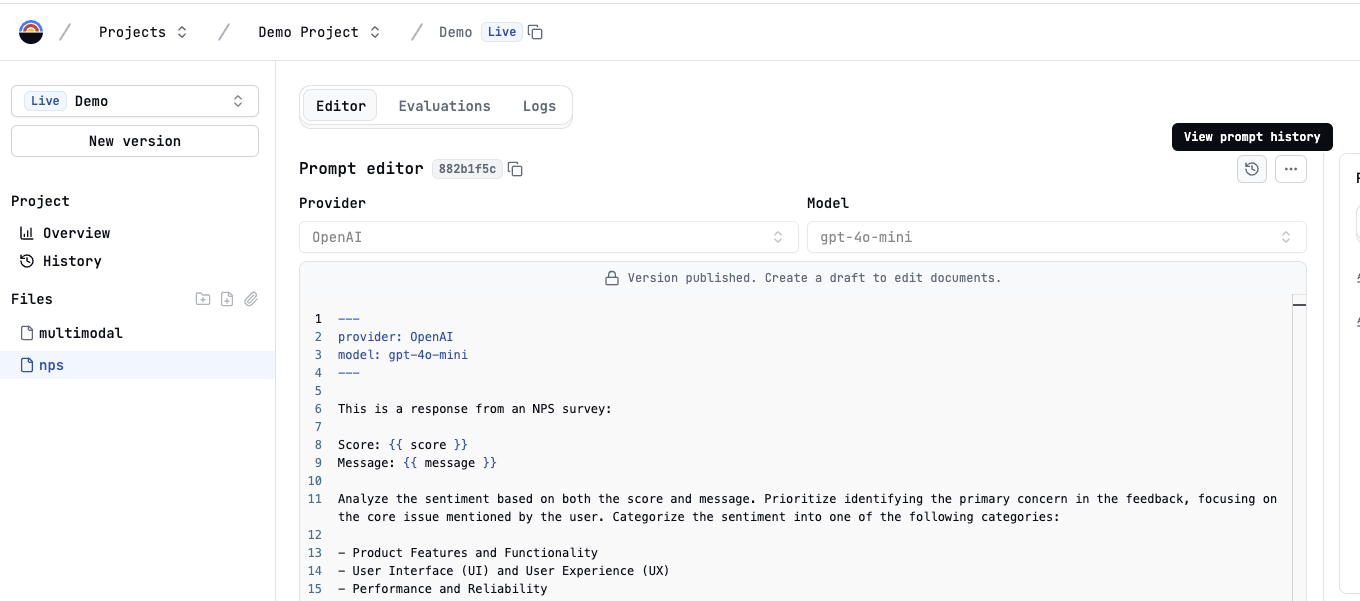The width and height of the screenshot is (1360, 601).
Task: Switch to the Evaluations tab
Action: tap(445, 106)
